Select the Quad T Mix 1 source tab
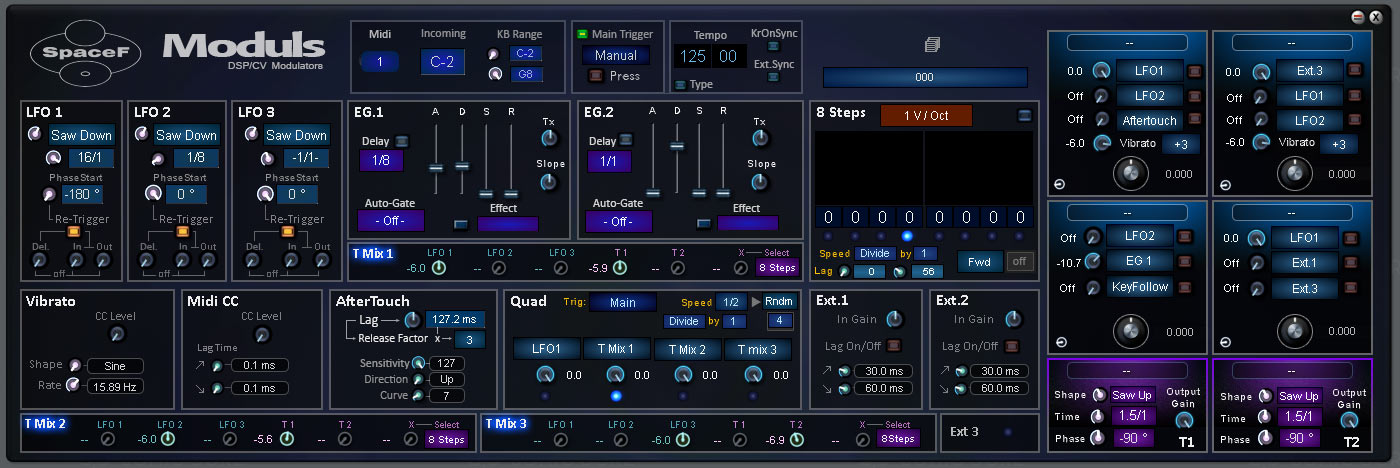This screenshot has height=468, width=1400. tap(617, 349)
